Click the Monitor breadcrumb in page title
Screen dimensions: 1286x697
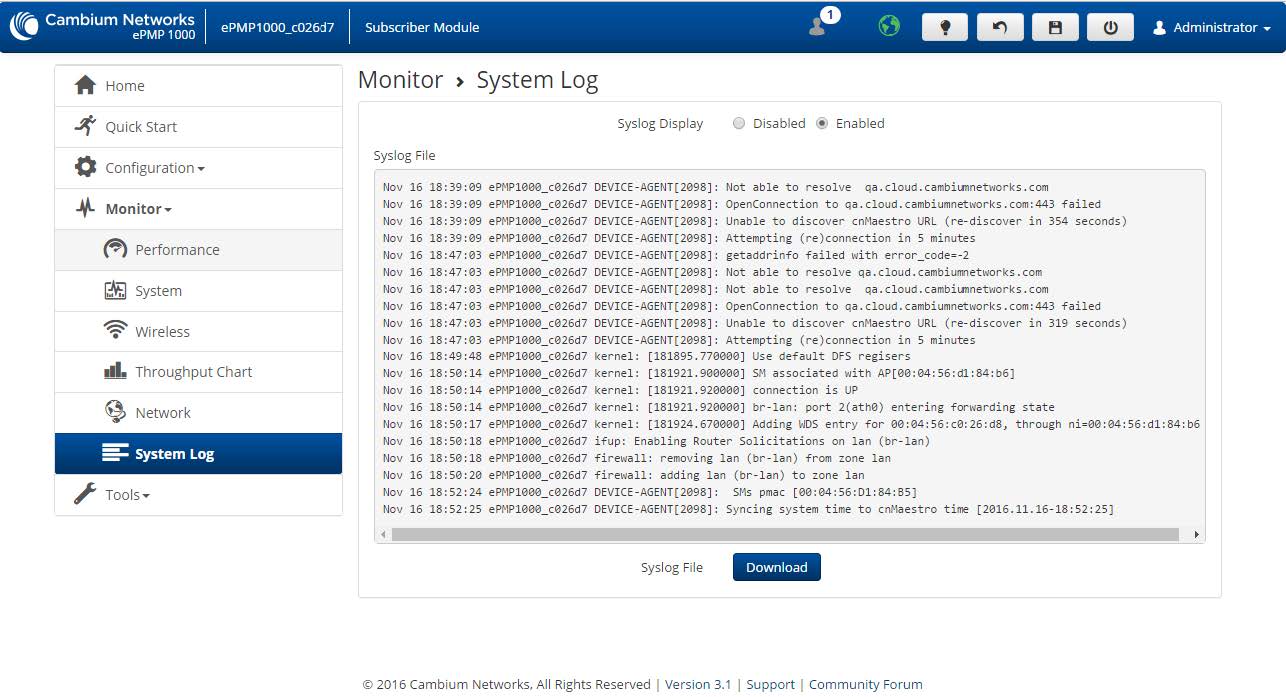(400, 80)
